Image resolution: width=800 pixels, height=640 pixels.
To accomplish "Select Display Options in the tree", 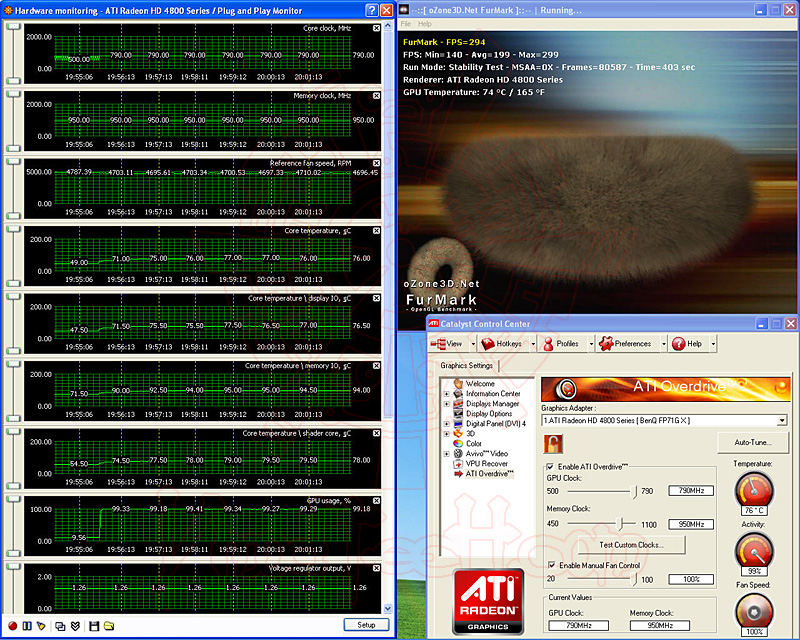I will click(x=489, y=413).
